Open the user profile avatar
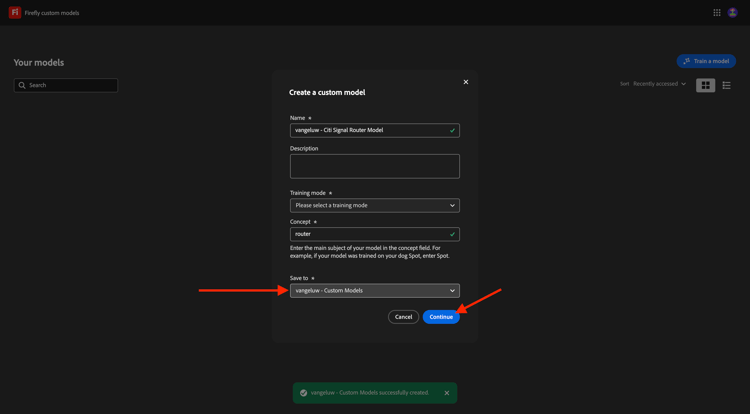This screenshot has width=750, height=414. tap(732, 13)
